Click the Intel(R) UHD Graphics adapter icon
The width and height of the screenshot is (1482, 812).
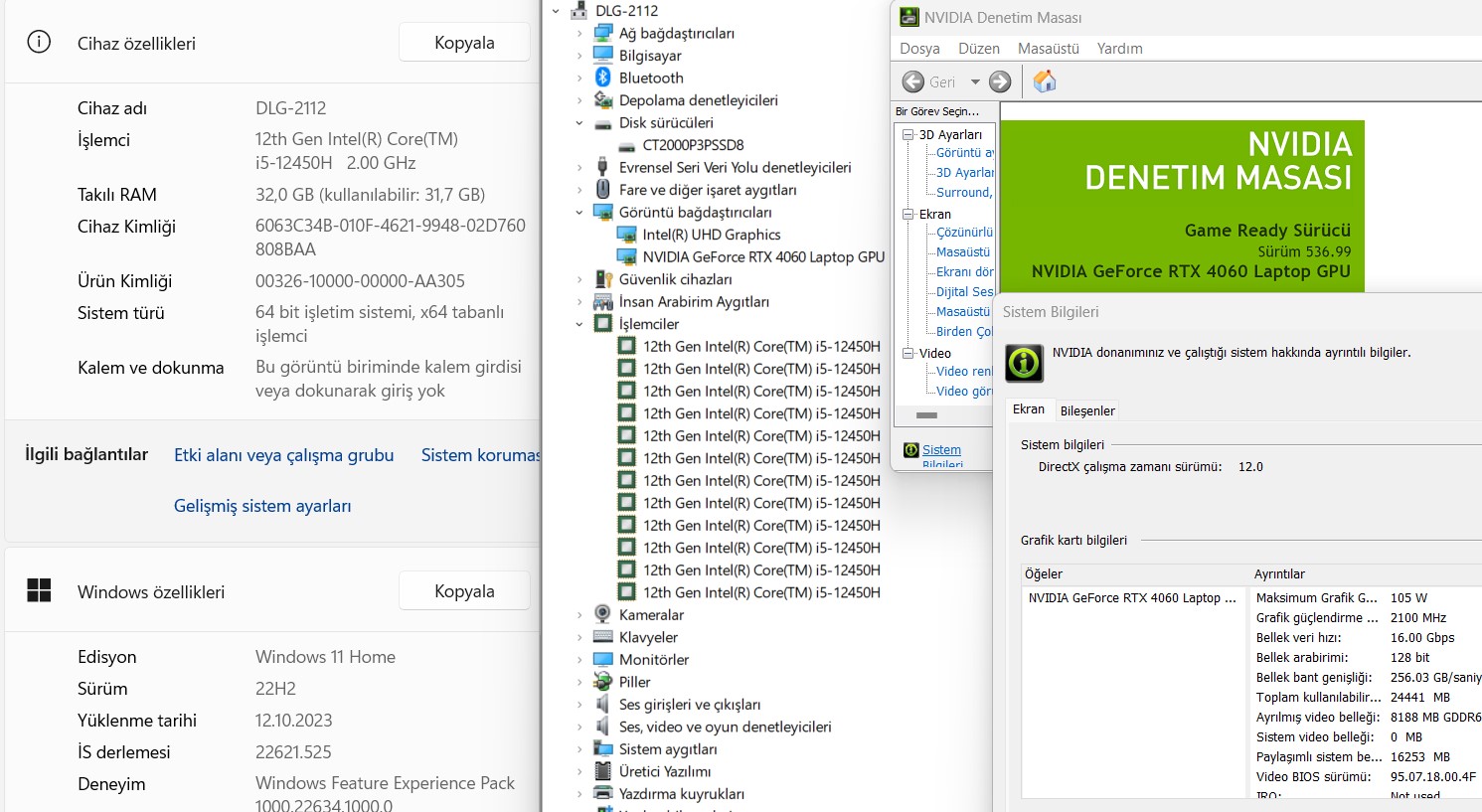626,235
